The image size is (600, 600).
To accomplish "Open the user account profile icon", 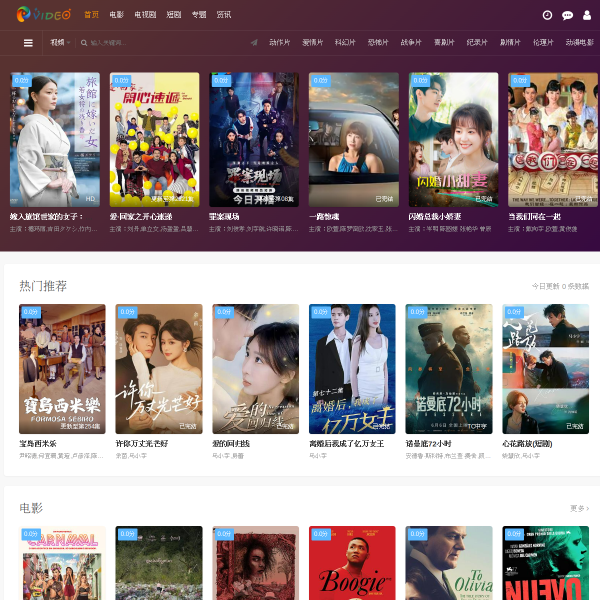I will point(587,15).
